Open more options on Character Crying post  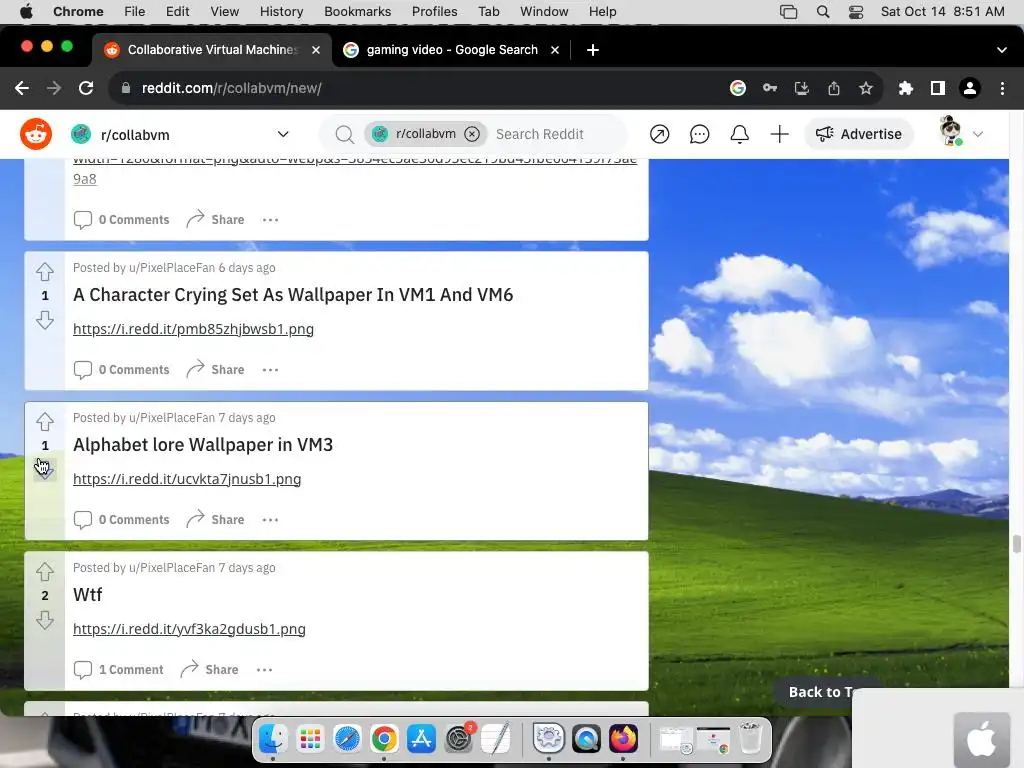(x=270, y=370)
